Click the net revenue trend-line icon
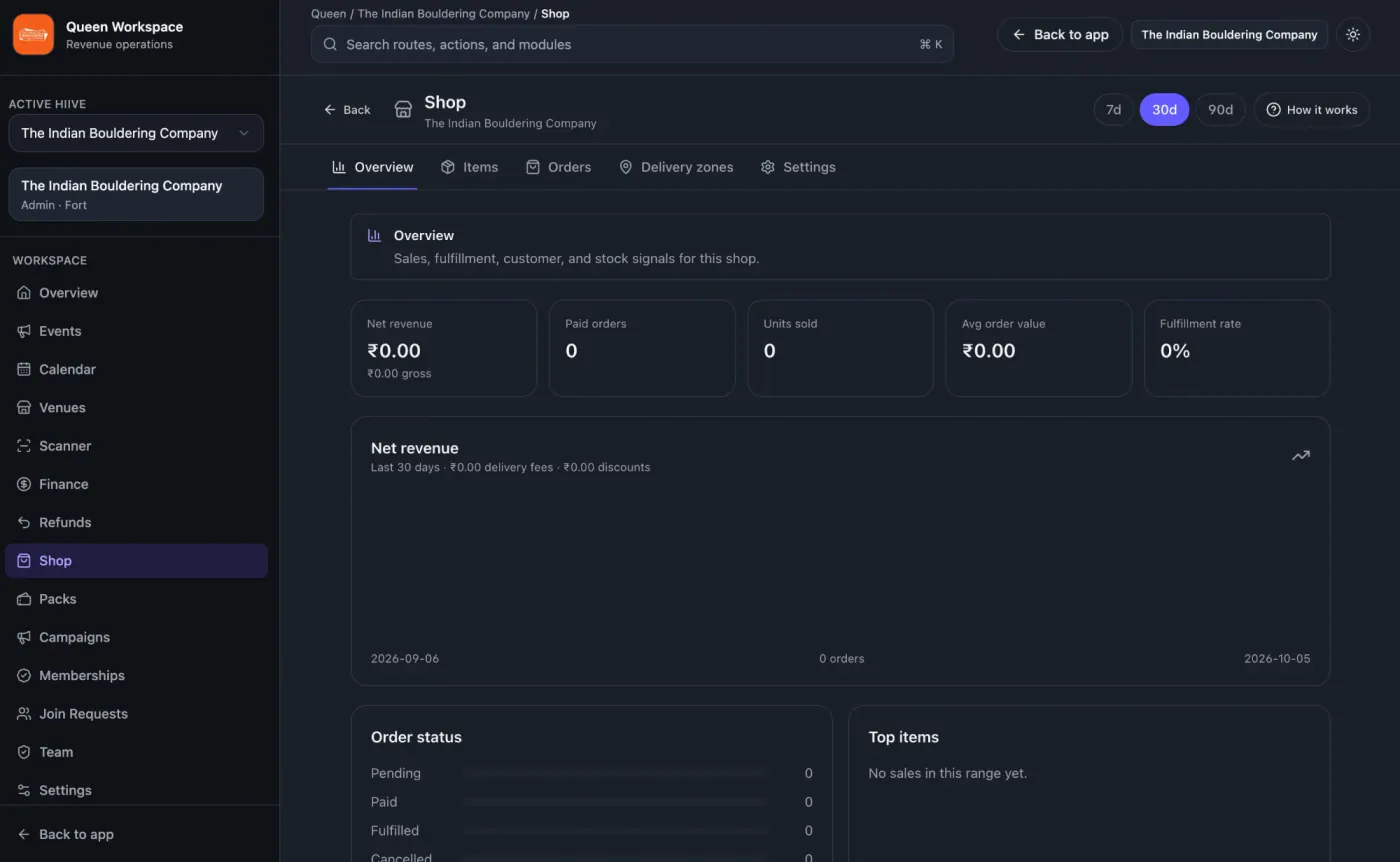This screenshot has width=1400, height=862. tap(1300, 456)
